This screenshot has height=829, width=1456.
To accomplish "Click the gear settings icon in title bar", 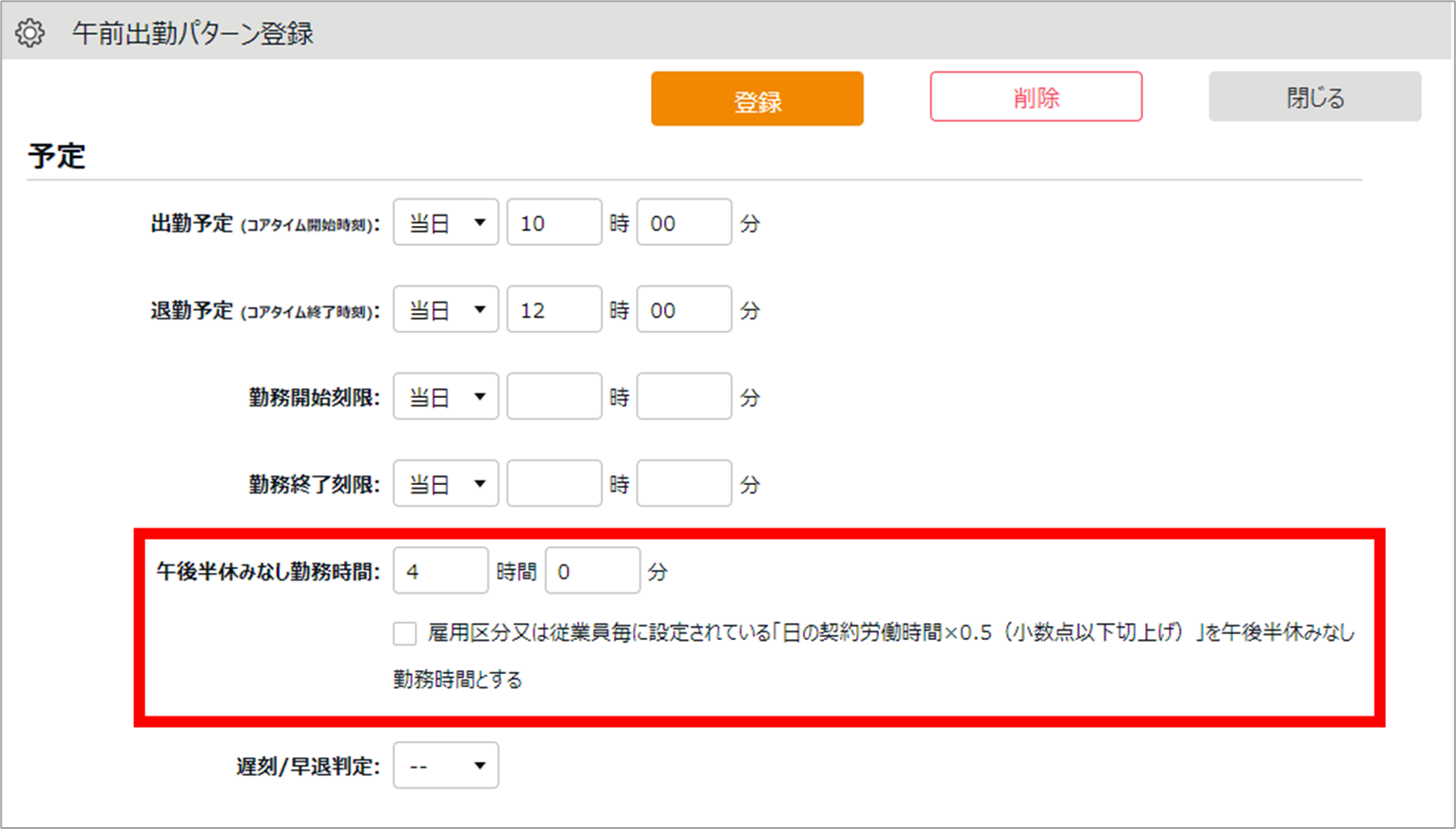I will pos(29,33).
